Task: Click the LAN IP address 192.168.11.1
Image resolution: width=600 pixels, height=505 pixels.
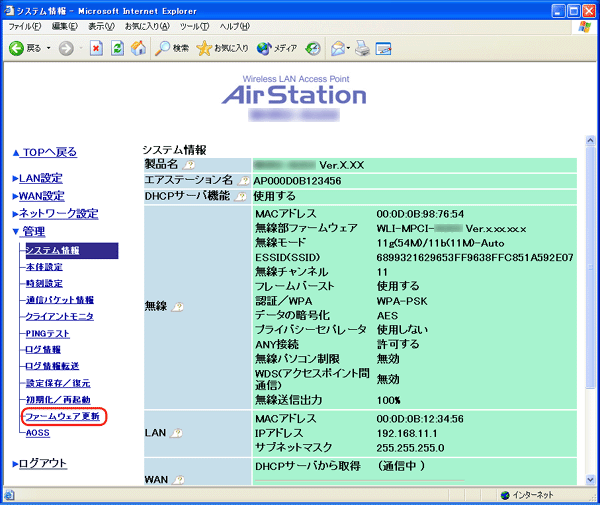Action: (407, 433)
